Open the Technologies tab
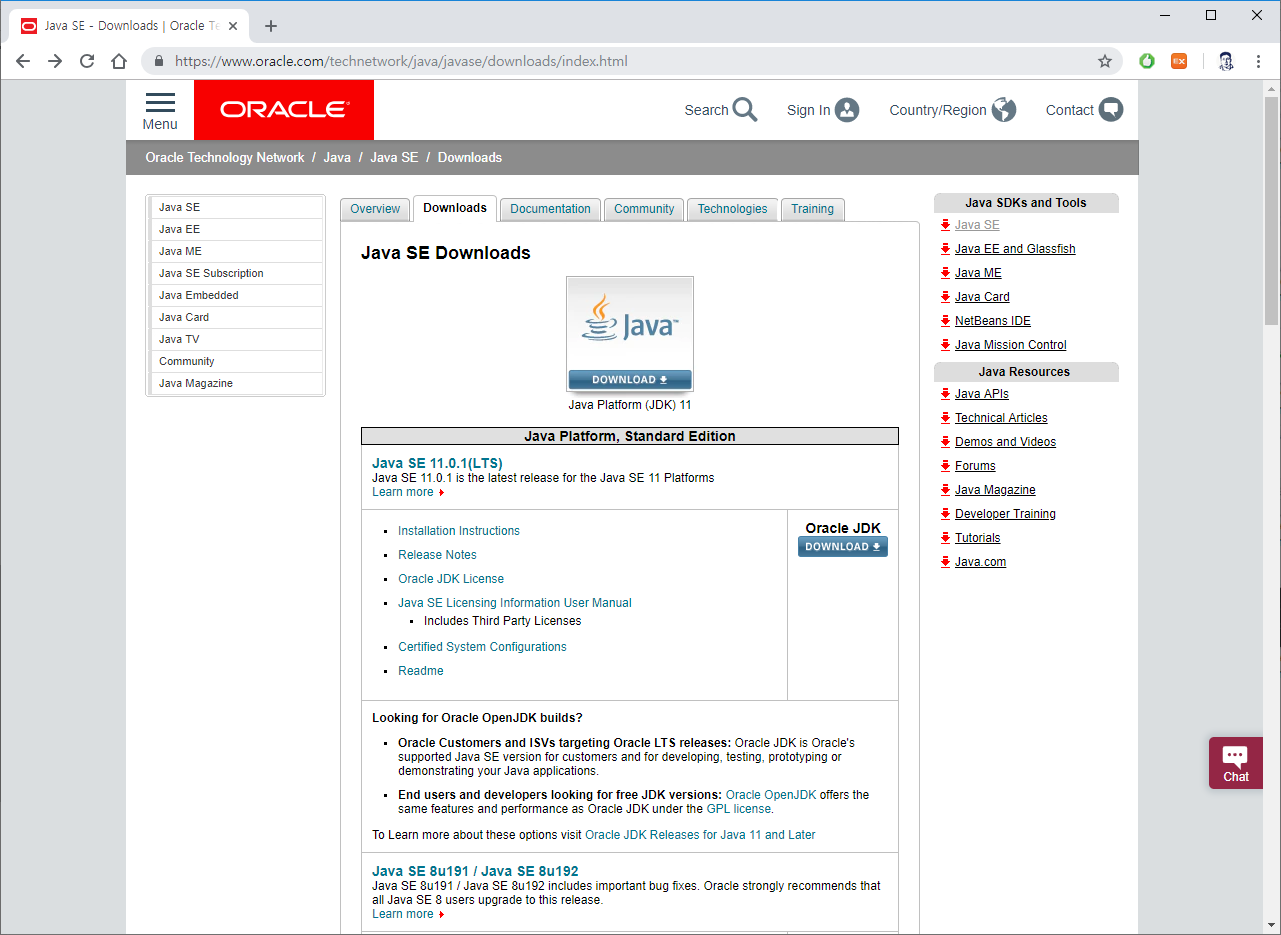The width and height of the screenshot is (1281, 935). click(732, 209)
